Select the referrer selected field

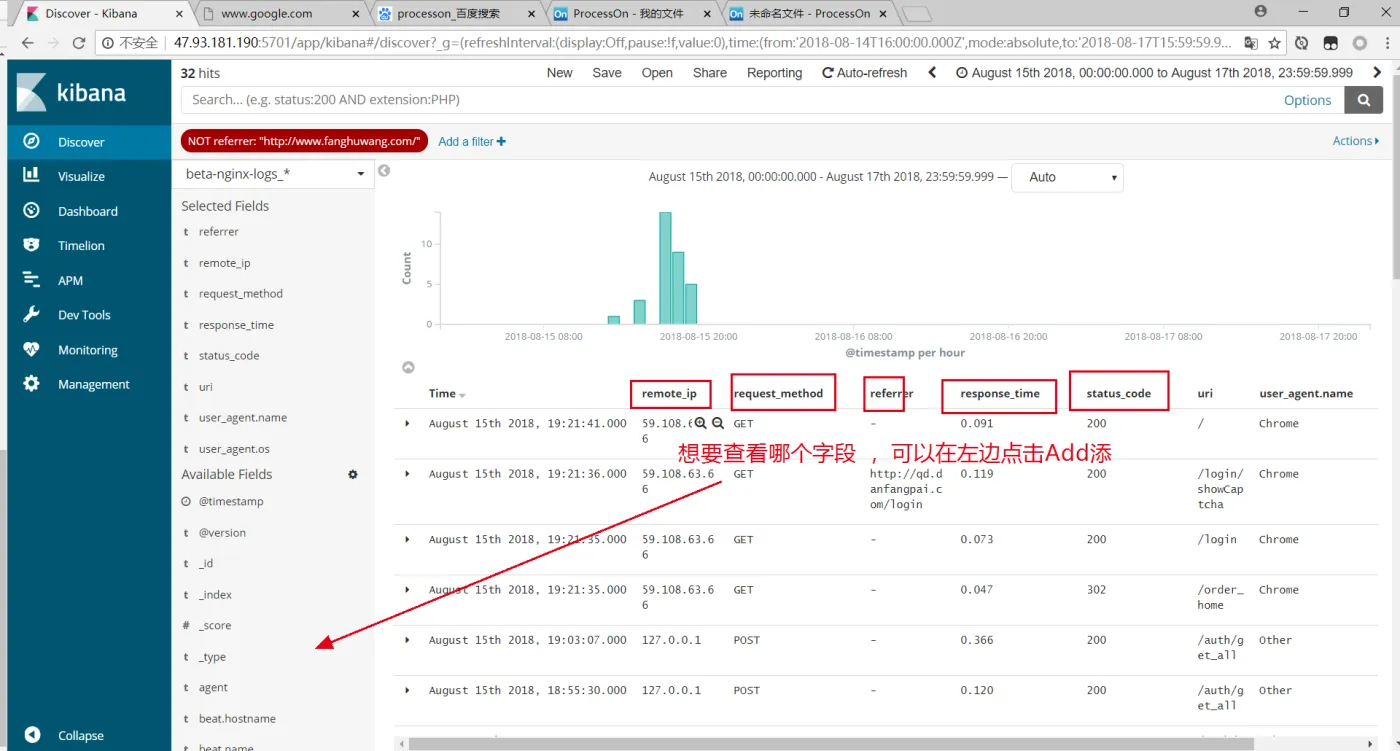pos(218,232)
